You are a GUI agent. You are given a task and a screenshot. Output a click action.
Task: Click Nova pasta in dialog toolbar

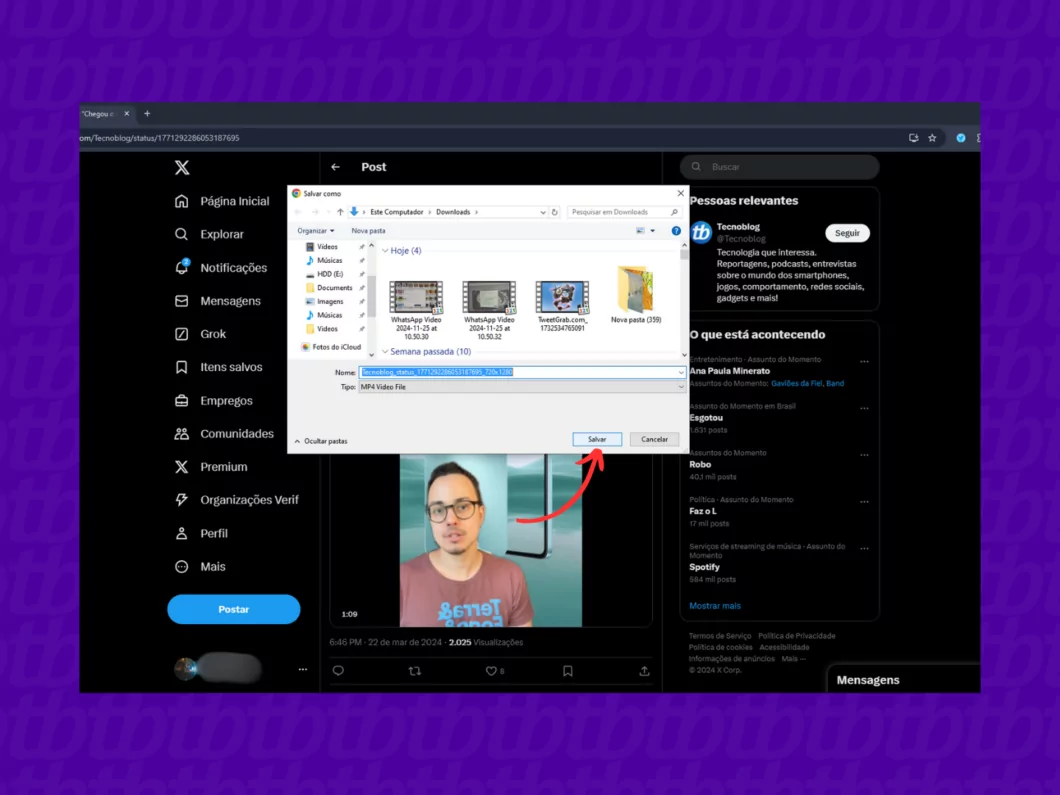pos(368,231)
